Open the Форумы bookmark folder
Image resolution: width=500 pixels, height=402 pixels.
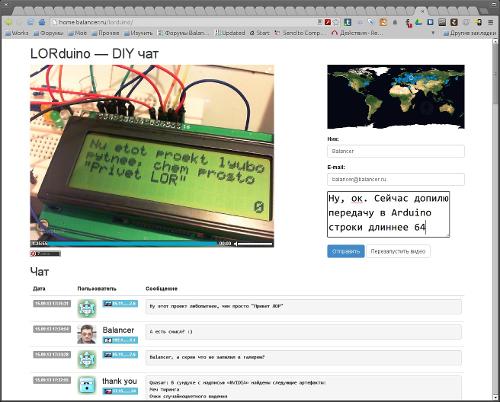tap(49, 33)
